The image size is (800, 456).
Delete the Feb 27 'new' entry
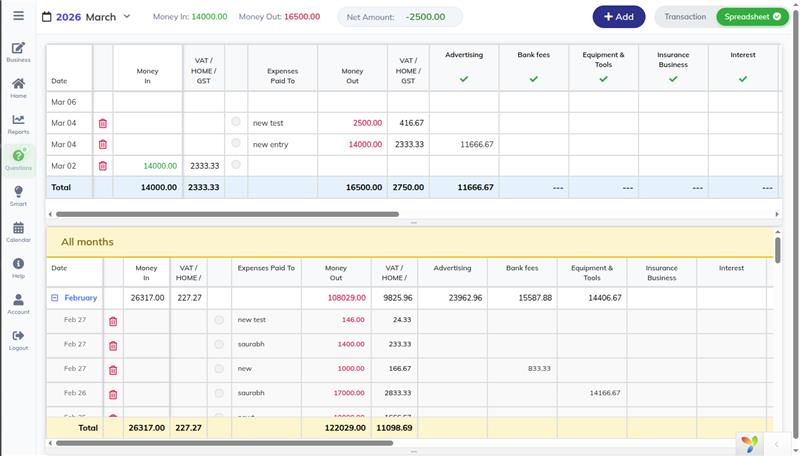(113, 370)
